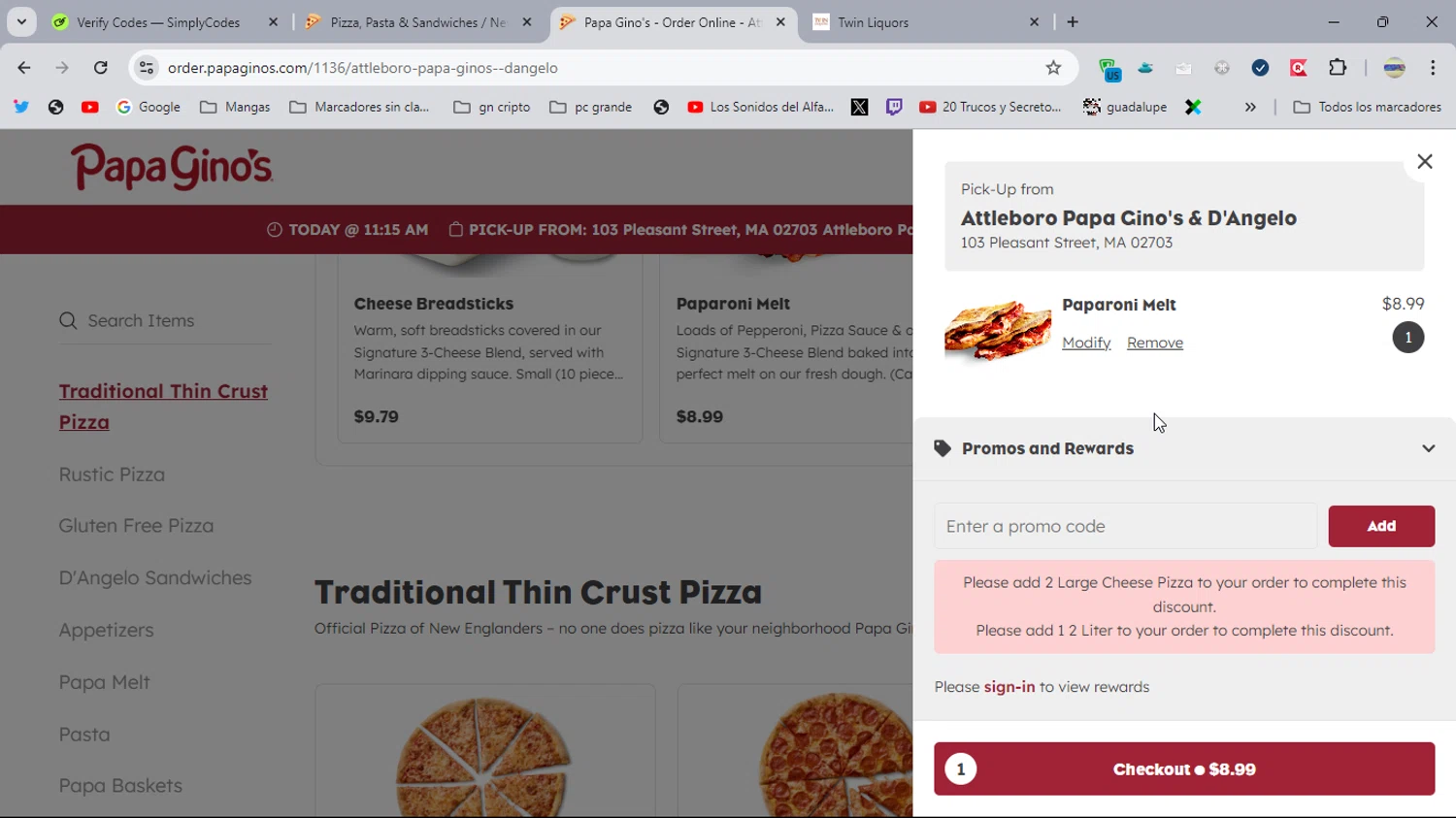Viewport: 1456px width, 818px height.
Task: Go forward in browser history
Action: click(x=62, y=68)
